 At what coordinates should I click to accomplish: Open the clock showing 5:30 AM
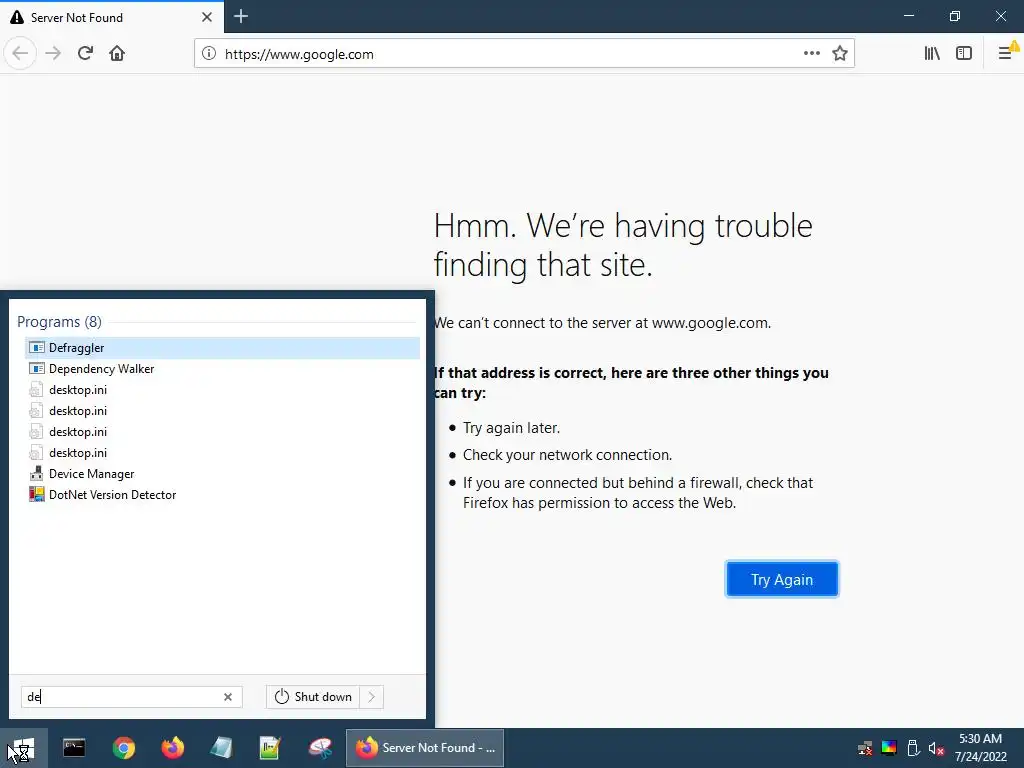(x=980, y=748)
